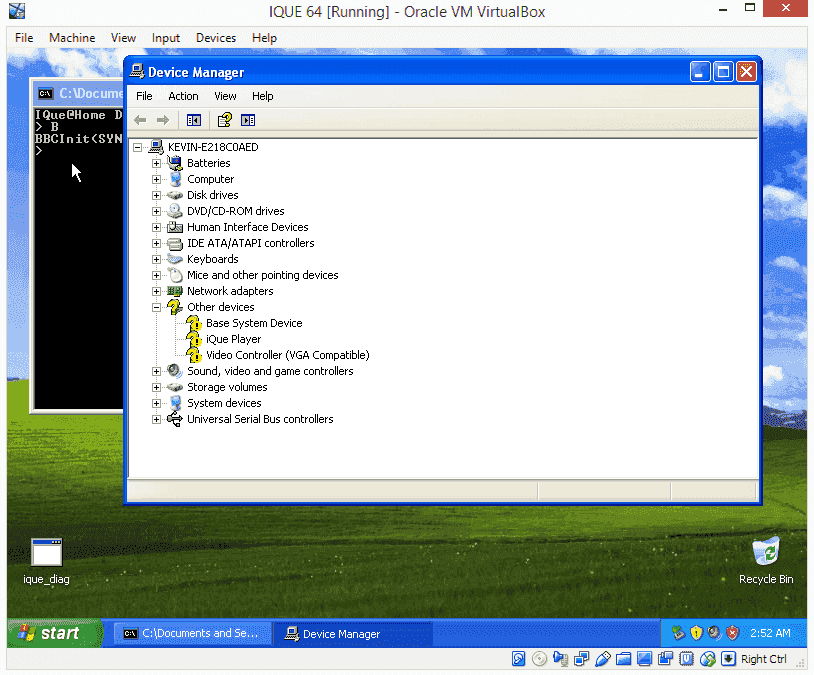Screen dimensions: 814x675
Task: Click the Universal Serial Bus controllers icon
Action: click(174, 419)
